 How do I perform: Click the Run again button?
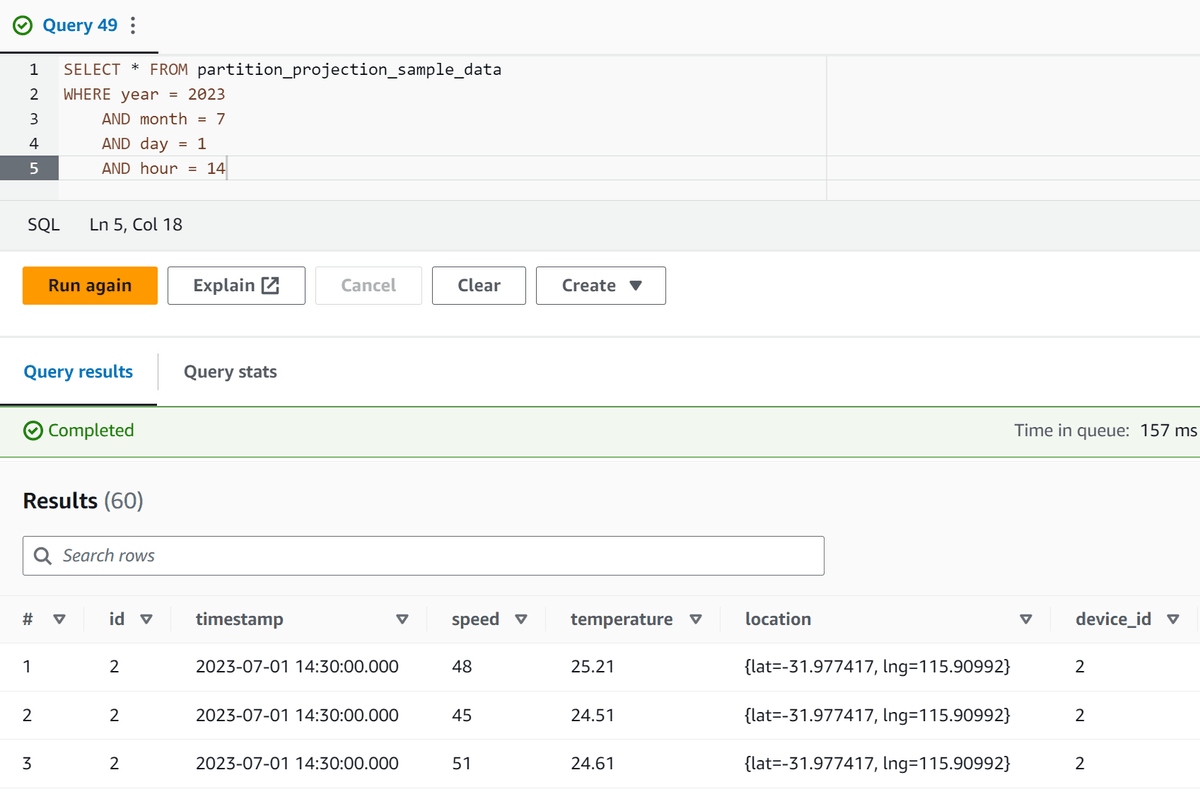(89, 285)
